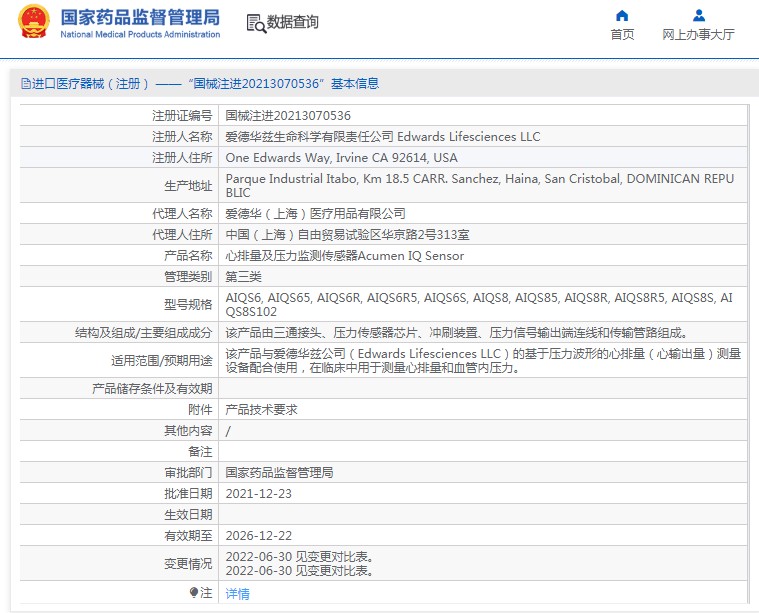Viewport: 759px width, 613px height.
Task: Click the slash value of 其他内容
Action: (x=228, y=431)
